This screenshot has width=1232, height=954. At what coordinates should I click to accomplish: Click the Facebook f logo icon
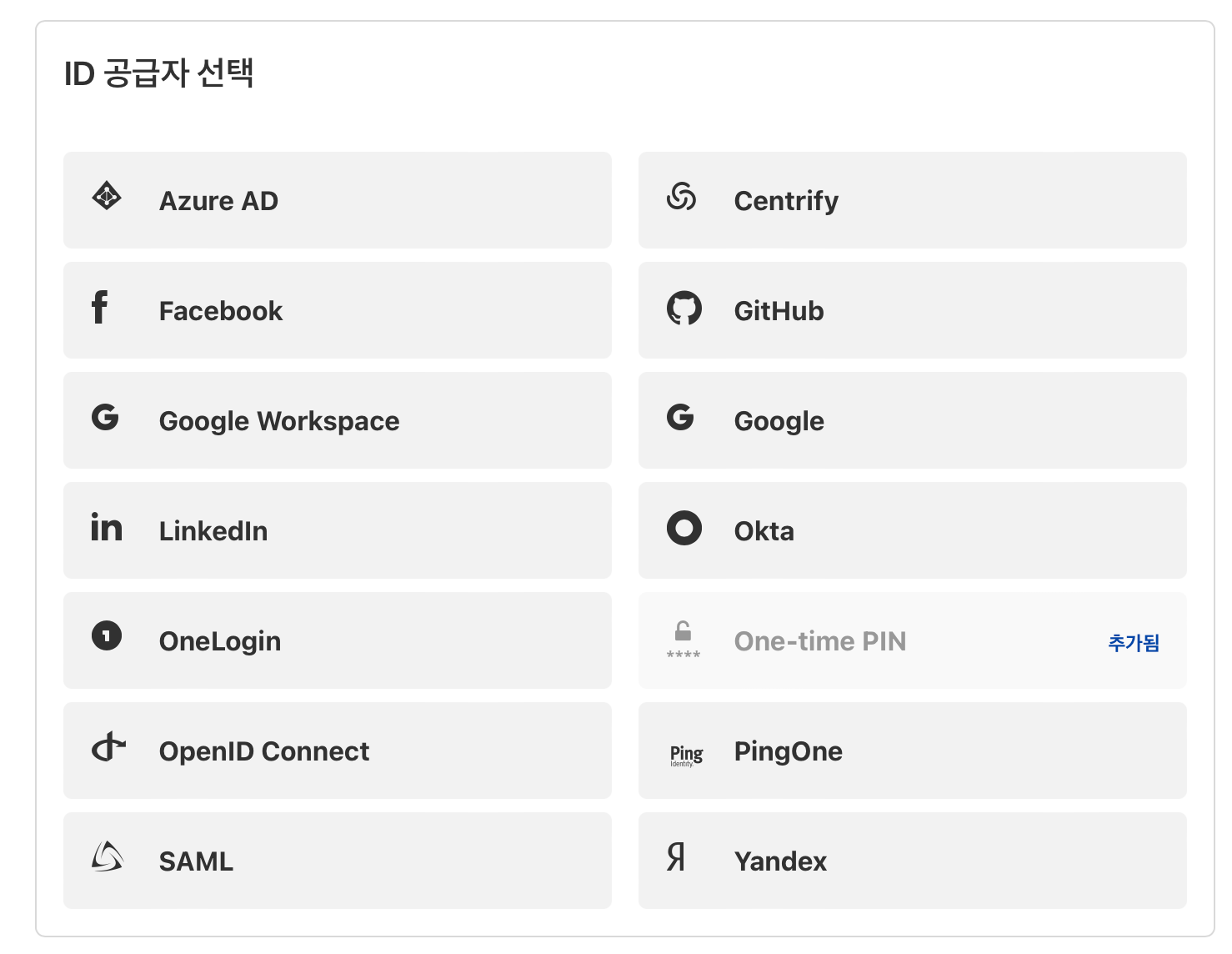coord(100,307)
